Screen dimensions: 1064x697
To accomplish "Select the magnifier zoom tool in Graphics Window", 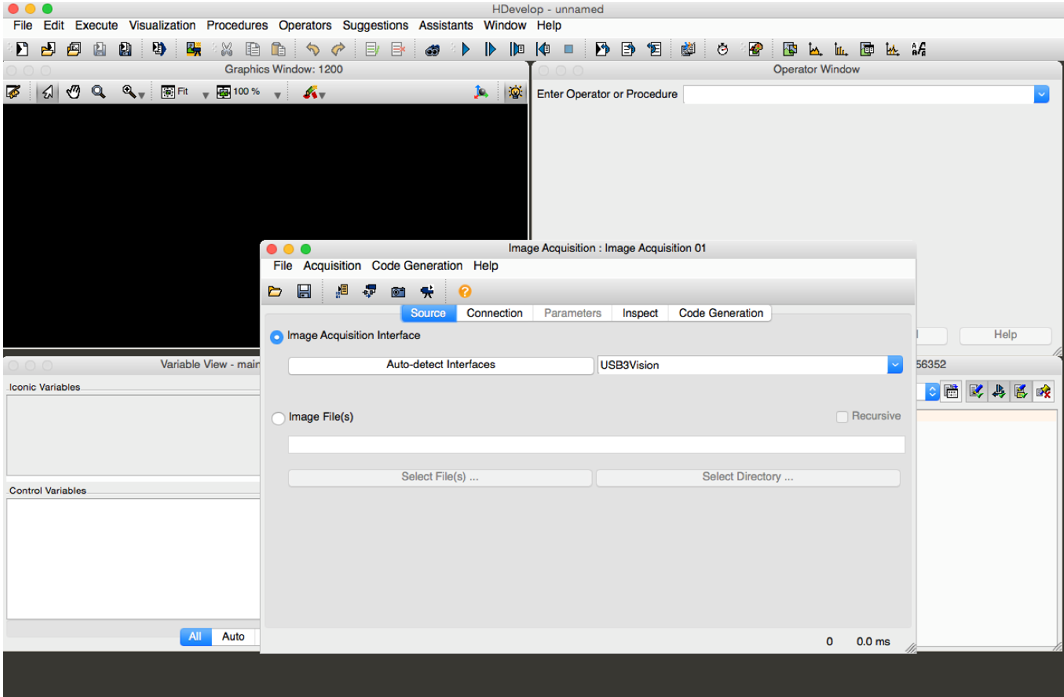I will click(99, 92).
